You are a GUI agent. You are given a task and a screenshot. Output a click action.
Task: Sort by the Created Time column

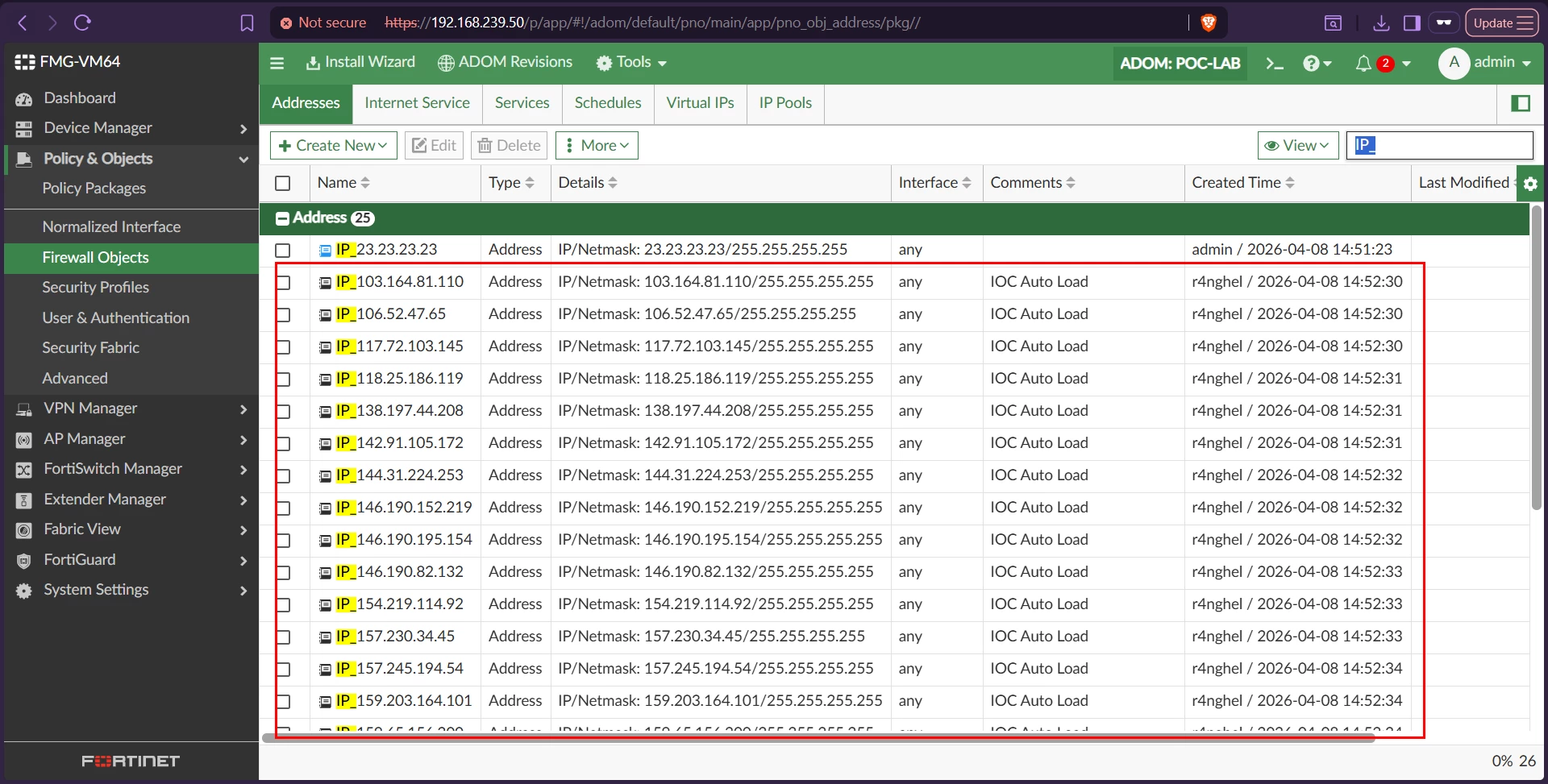[x=1243, y=184]
